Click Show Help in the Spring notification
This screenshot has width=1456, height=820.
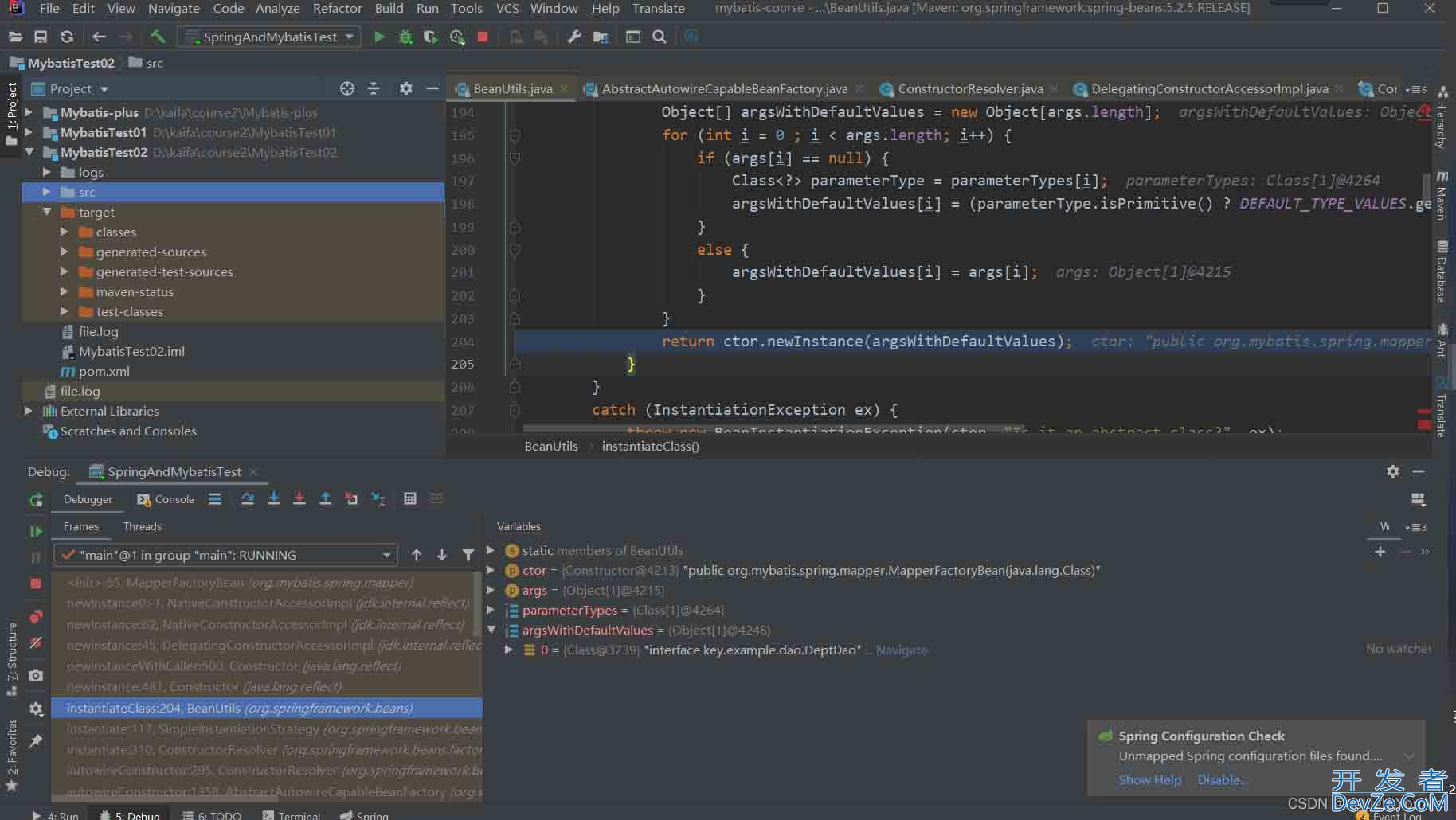tap(1149, 779)
